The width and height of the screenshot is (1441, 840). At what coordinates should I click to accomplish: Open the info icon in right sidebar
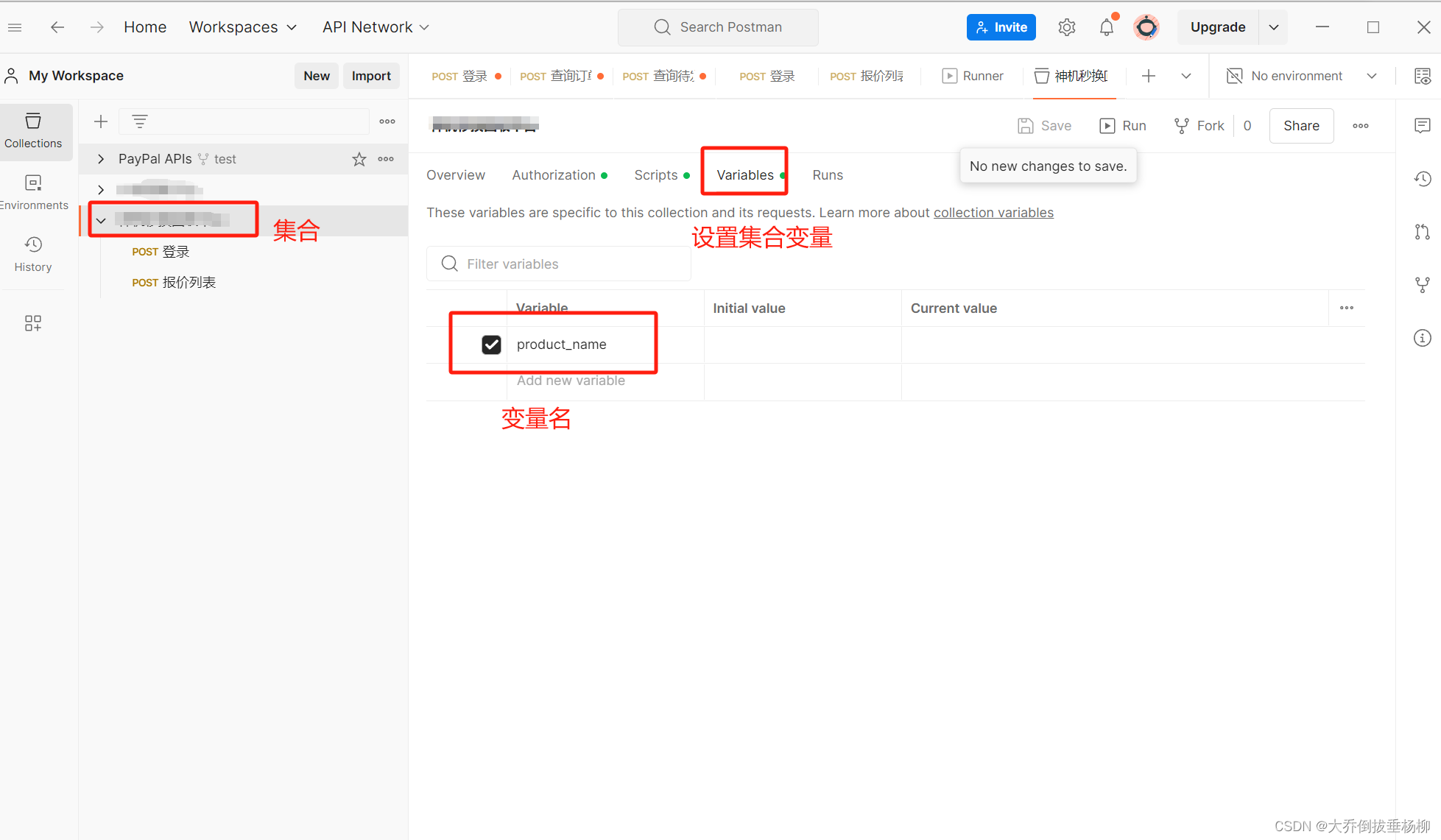tap(1422, 338)
